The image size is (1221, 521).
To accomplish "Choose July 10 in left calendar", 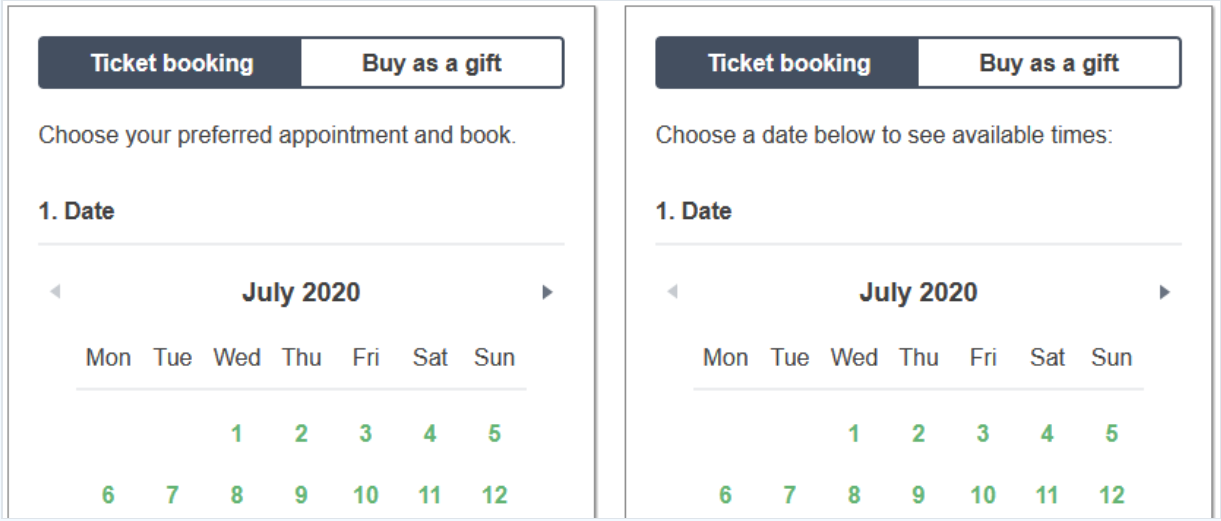I will tap(366, 495).
